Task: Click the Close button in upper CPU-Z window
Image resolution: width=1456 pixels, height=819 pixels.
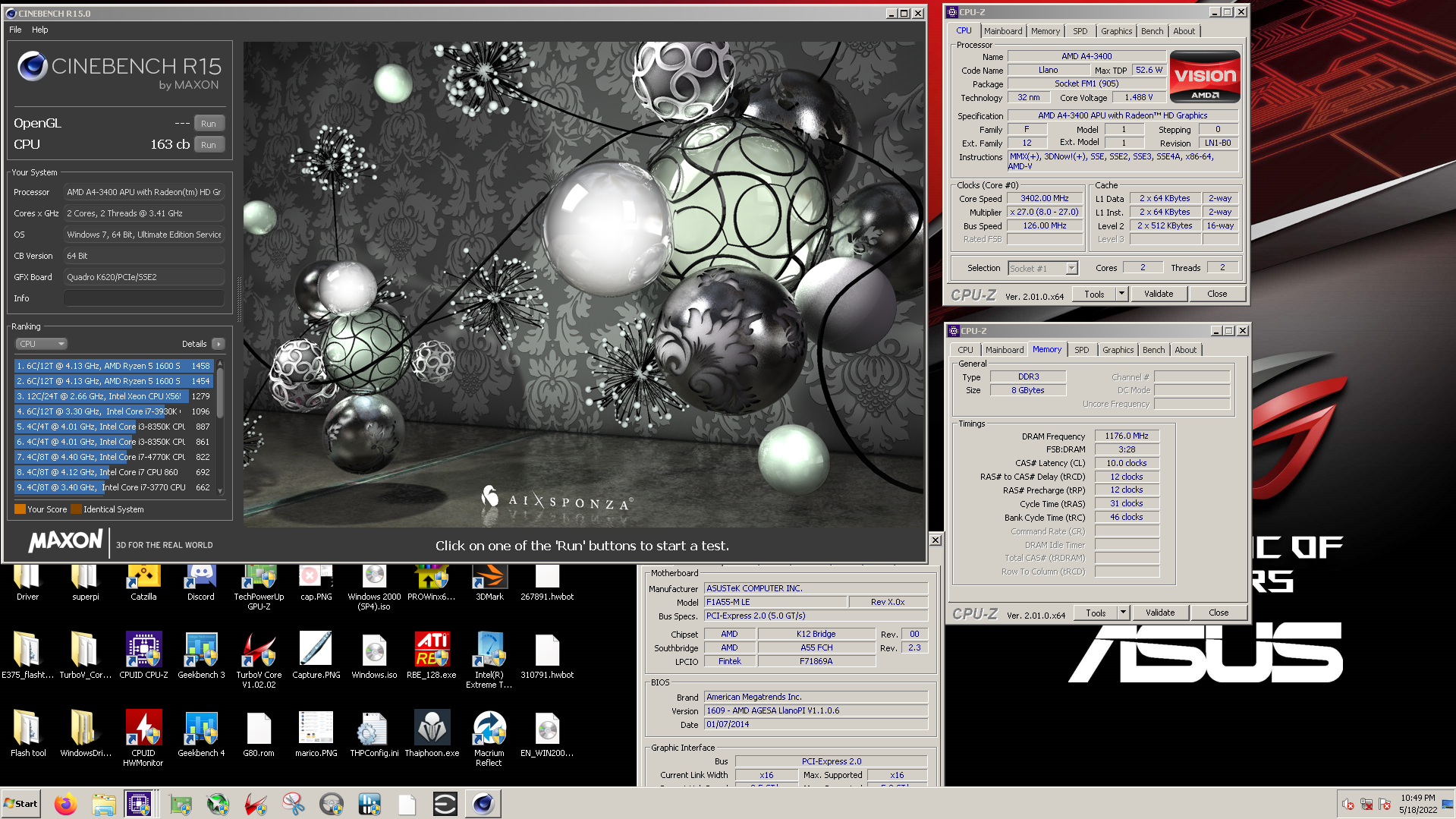Action: pos(1217,294)
